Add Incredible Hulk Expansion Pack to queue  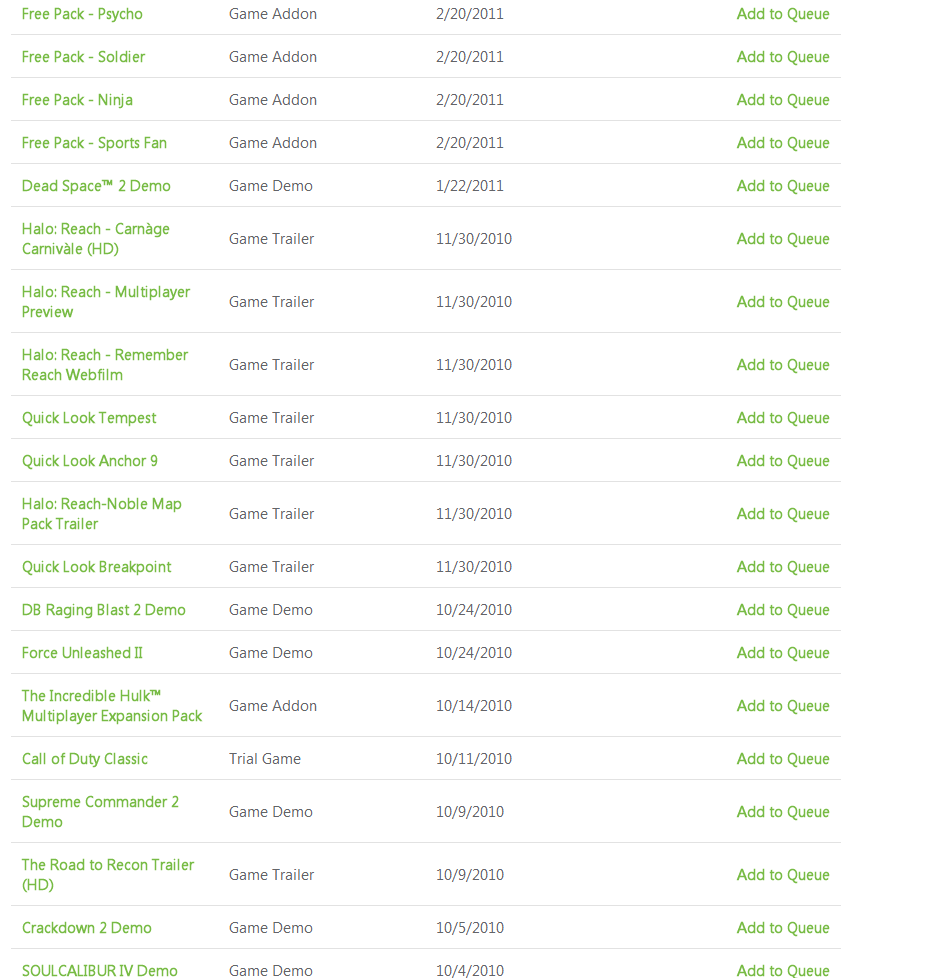[x=783, y=706]
